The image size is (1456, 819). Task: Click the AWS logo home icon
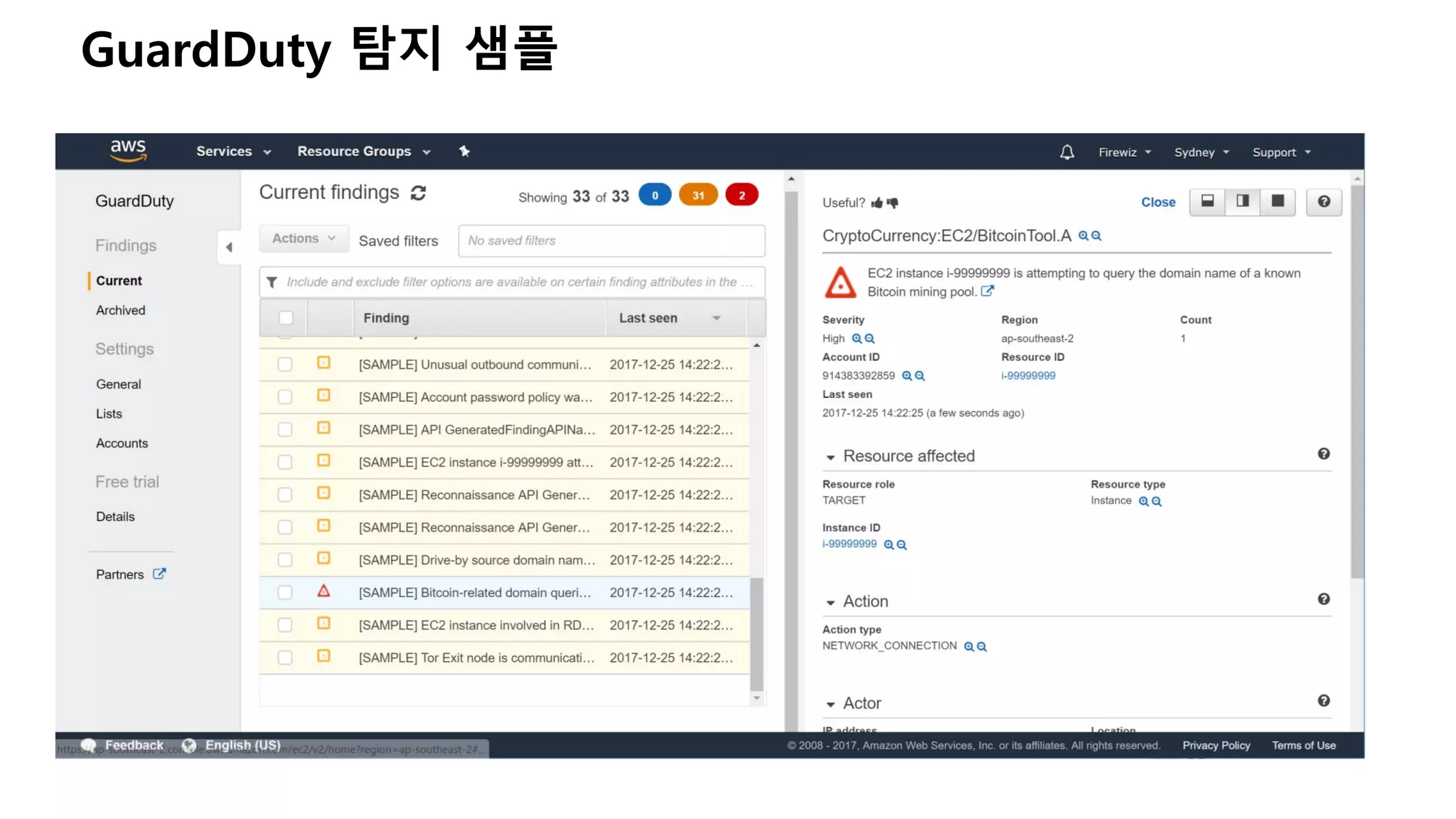coord(128,151)
